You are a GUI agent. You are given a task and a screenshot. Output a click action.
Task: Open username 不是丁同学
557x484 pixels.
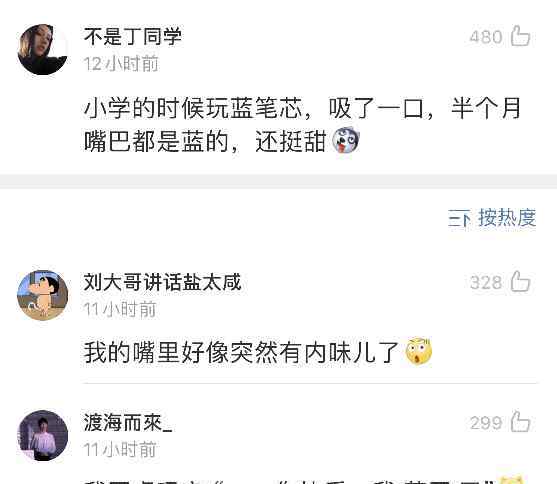pyautogui.click(x=133, y=36)
